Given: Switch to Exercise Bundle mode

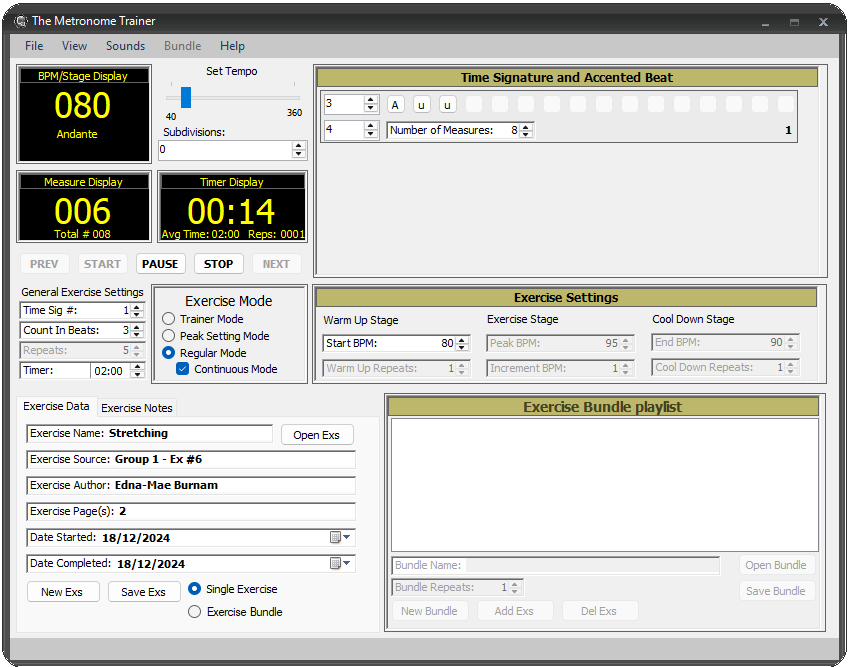Looking at the screenshot, I should (194, 611).
